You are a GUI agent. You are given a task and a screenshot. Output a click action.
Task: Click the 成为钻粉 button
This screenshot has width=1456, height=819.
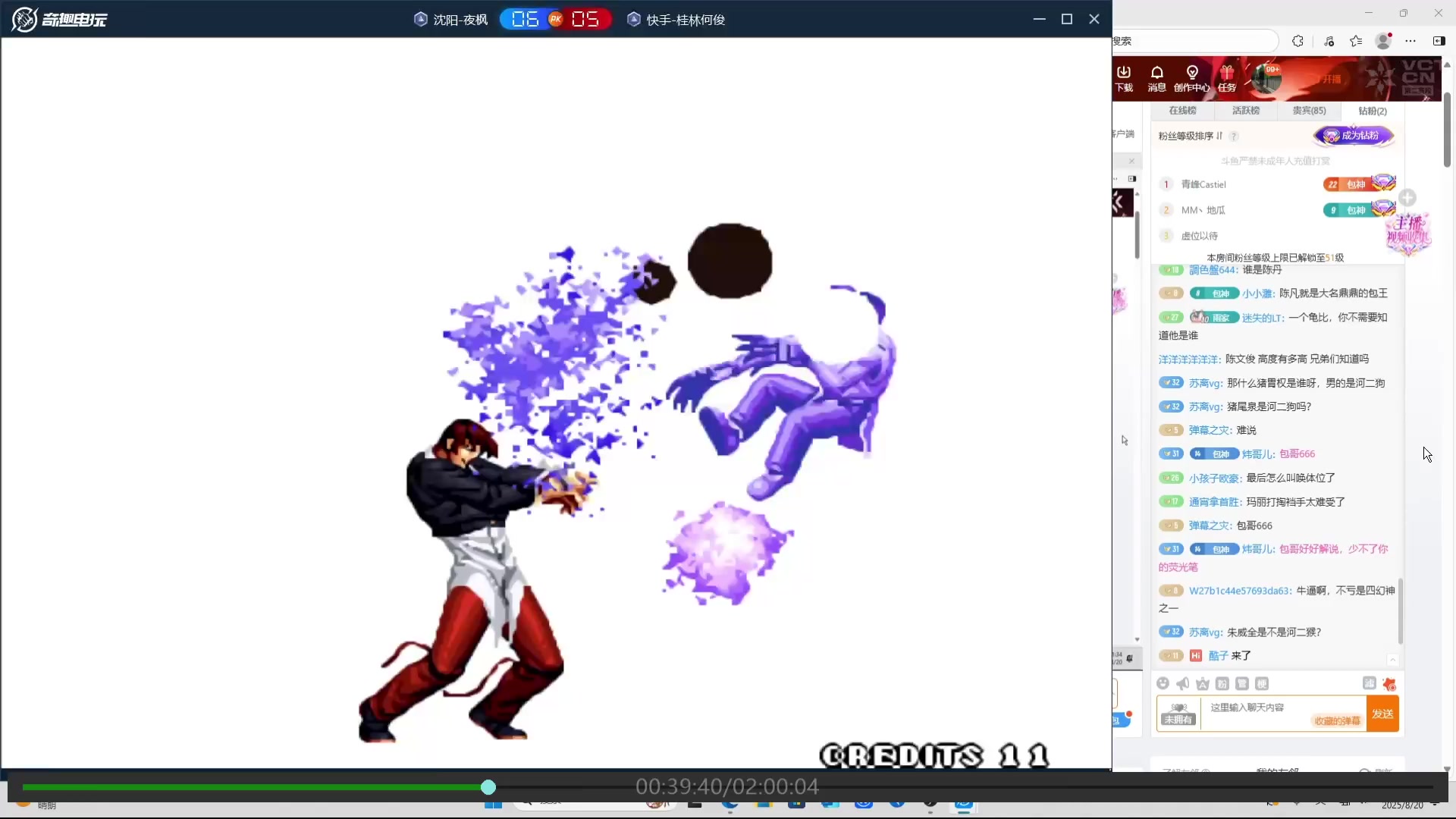click(1354, 136)
